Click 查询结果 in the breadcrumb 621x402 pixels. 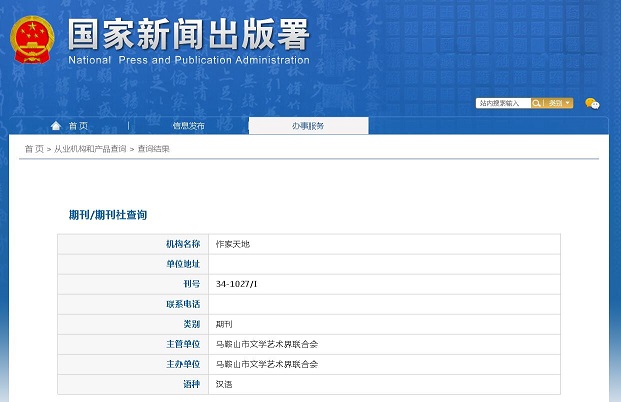[x=154, y=149]
